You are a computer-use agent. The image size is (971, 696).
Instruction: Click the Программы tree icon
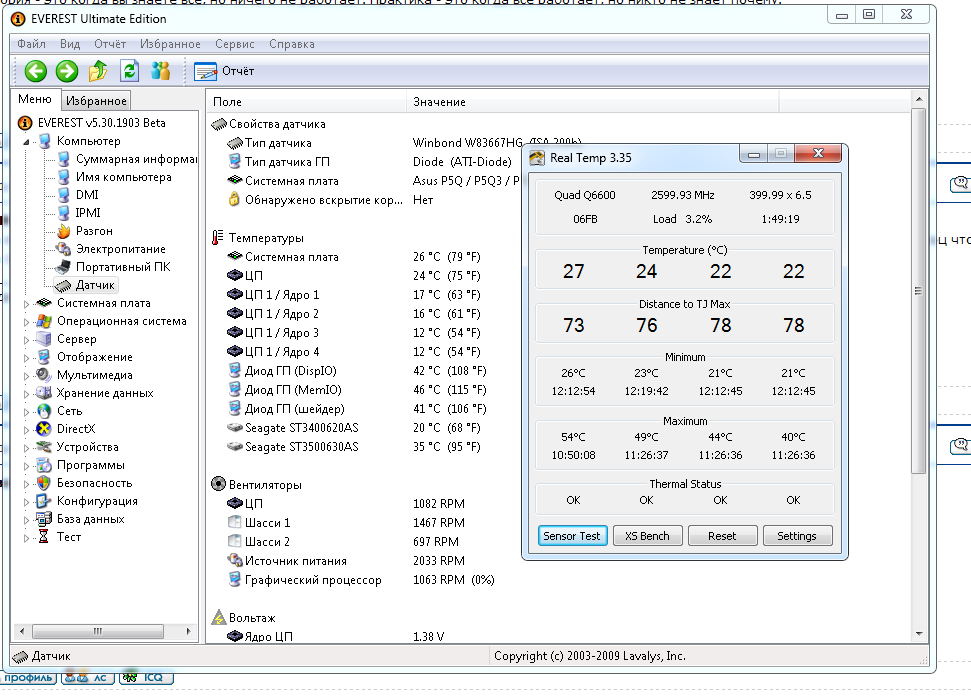tap(43, 465)
